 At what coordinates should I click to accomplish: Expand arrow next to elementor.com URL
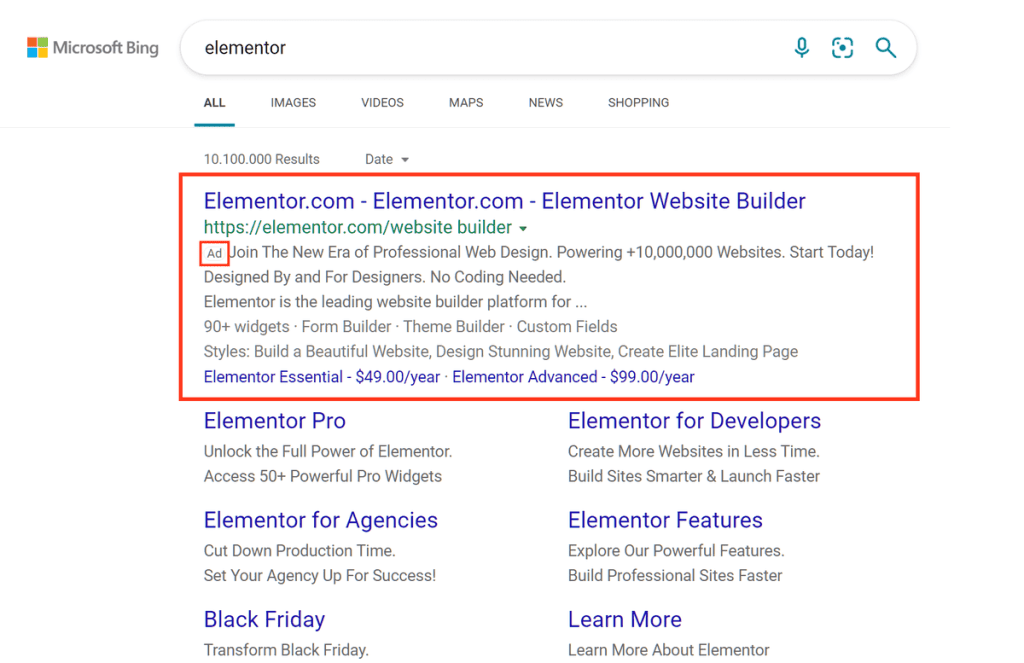point(523,228)
